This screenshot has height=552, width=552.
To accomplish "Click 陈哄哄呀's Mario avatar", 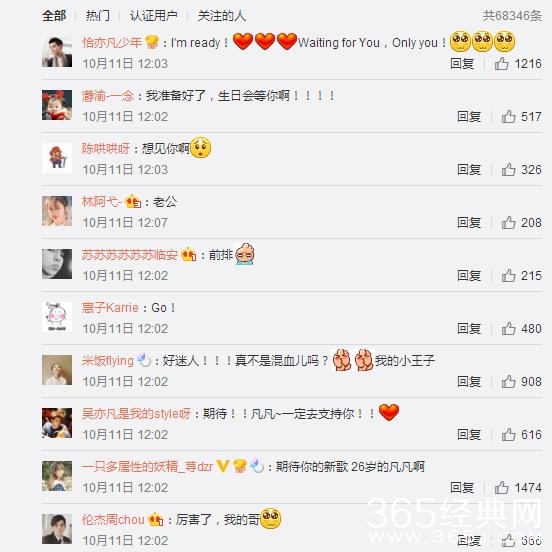I will pyautogui.click(x=57, y=158).
